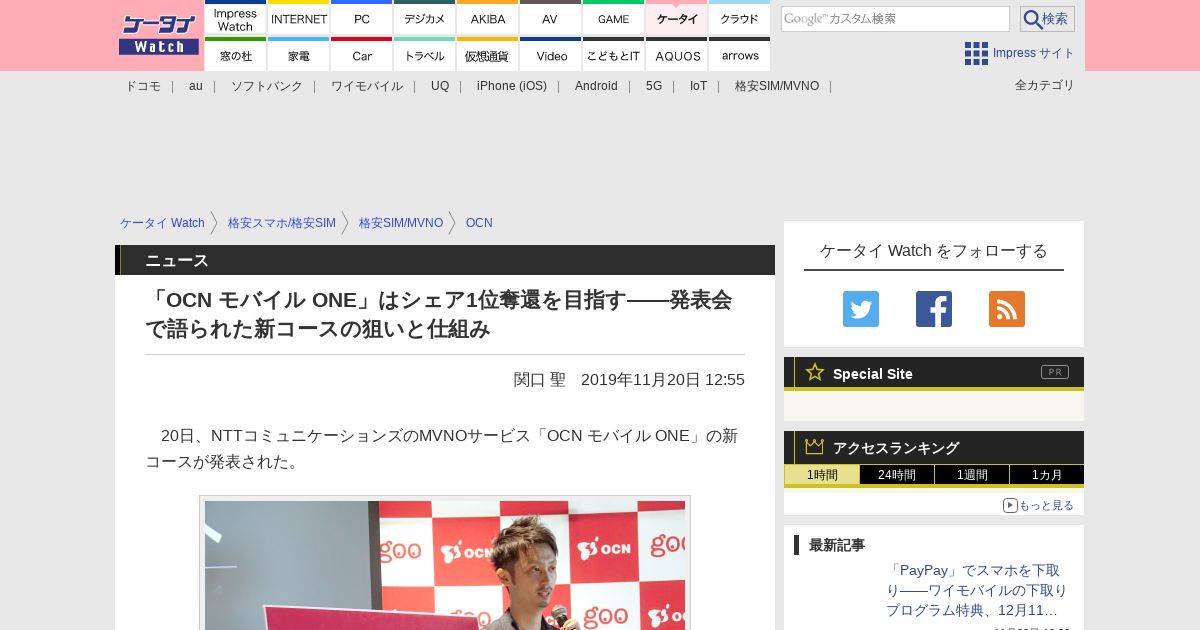Open the Car nav tab
Viewport: 1200px width, 630px height.
362,54
